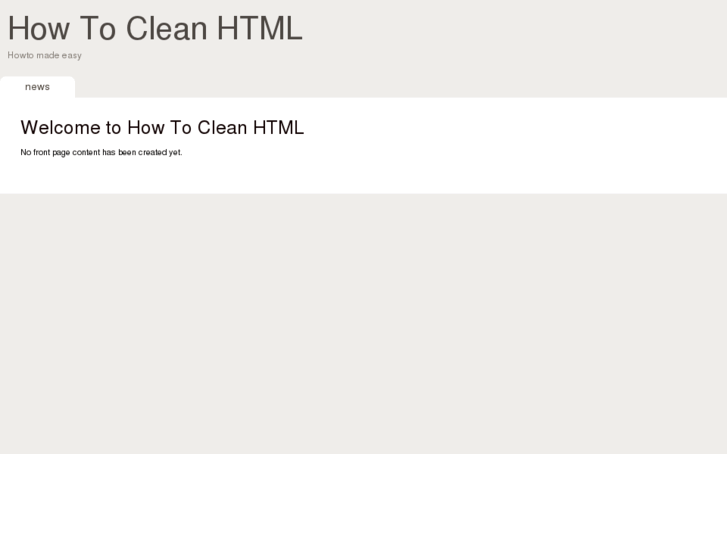727x545 pixels.
Task: Click the word Welcome in the page heading
Action: click(x=59, y=128)
